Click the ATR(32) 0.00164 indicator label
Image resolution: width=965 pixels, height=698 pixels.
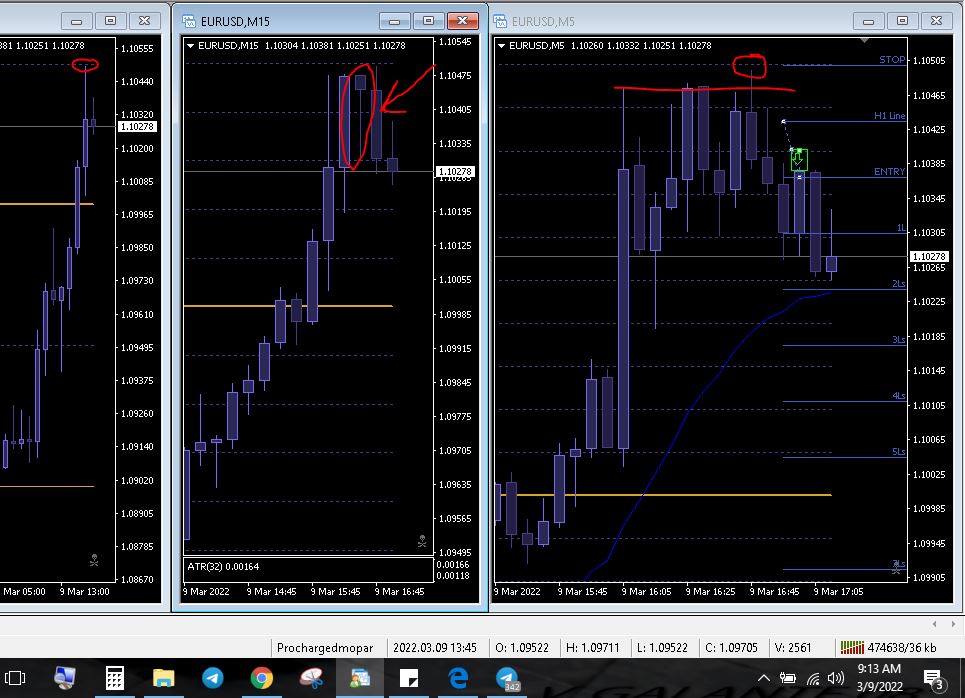[x=223, y=566]
